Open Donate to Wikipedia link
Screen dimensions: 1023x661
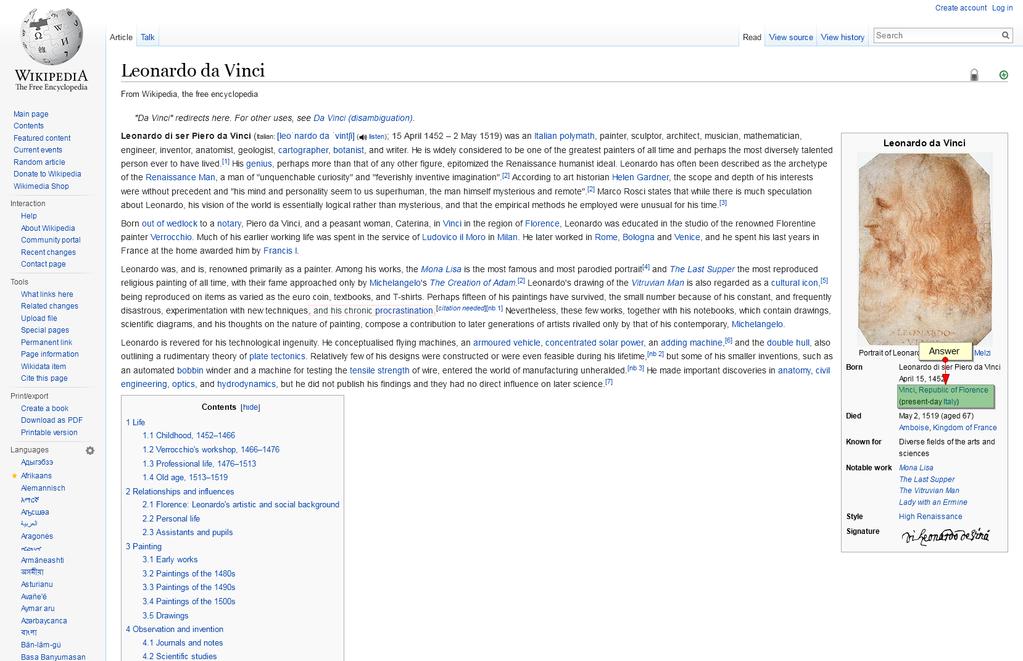pos(47,174)
